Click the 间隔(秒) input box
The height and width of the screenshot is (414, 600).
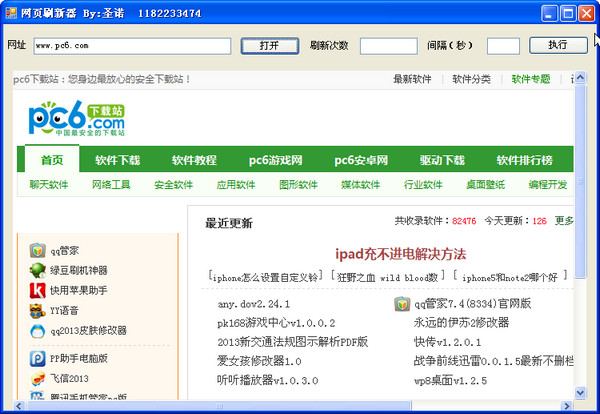coord(502,46)
